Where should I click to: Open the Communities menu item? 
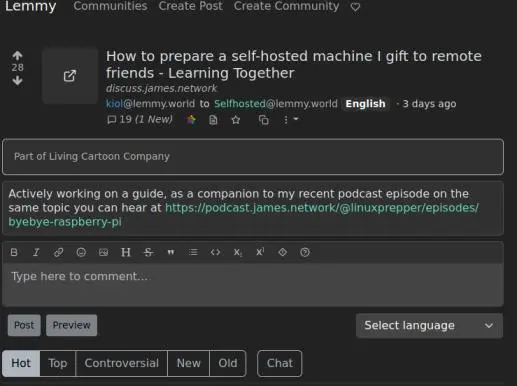(x=110, y=6)
